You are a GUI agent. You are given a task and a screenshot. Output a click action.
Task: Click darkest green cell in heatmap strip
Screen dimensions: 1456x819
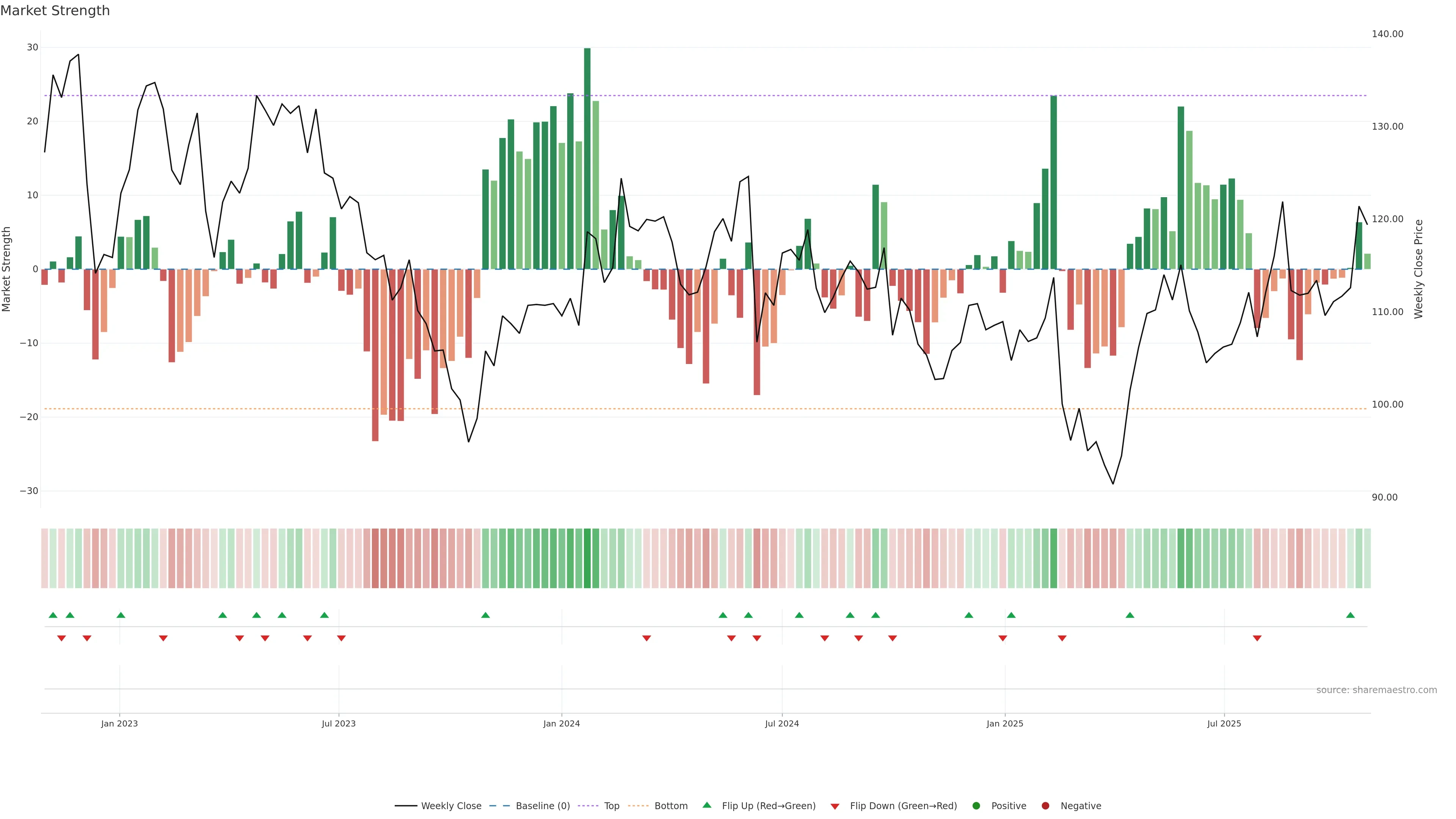pyautogui.click(x=587, y=559)
